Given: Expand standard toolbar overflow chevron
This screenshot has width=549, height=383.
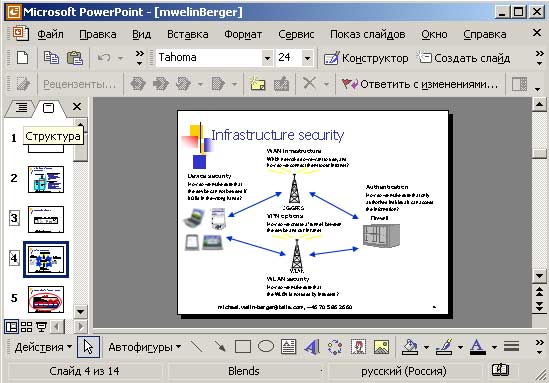Looking at the screenshot, I should (139, 58).
